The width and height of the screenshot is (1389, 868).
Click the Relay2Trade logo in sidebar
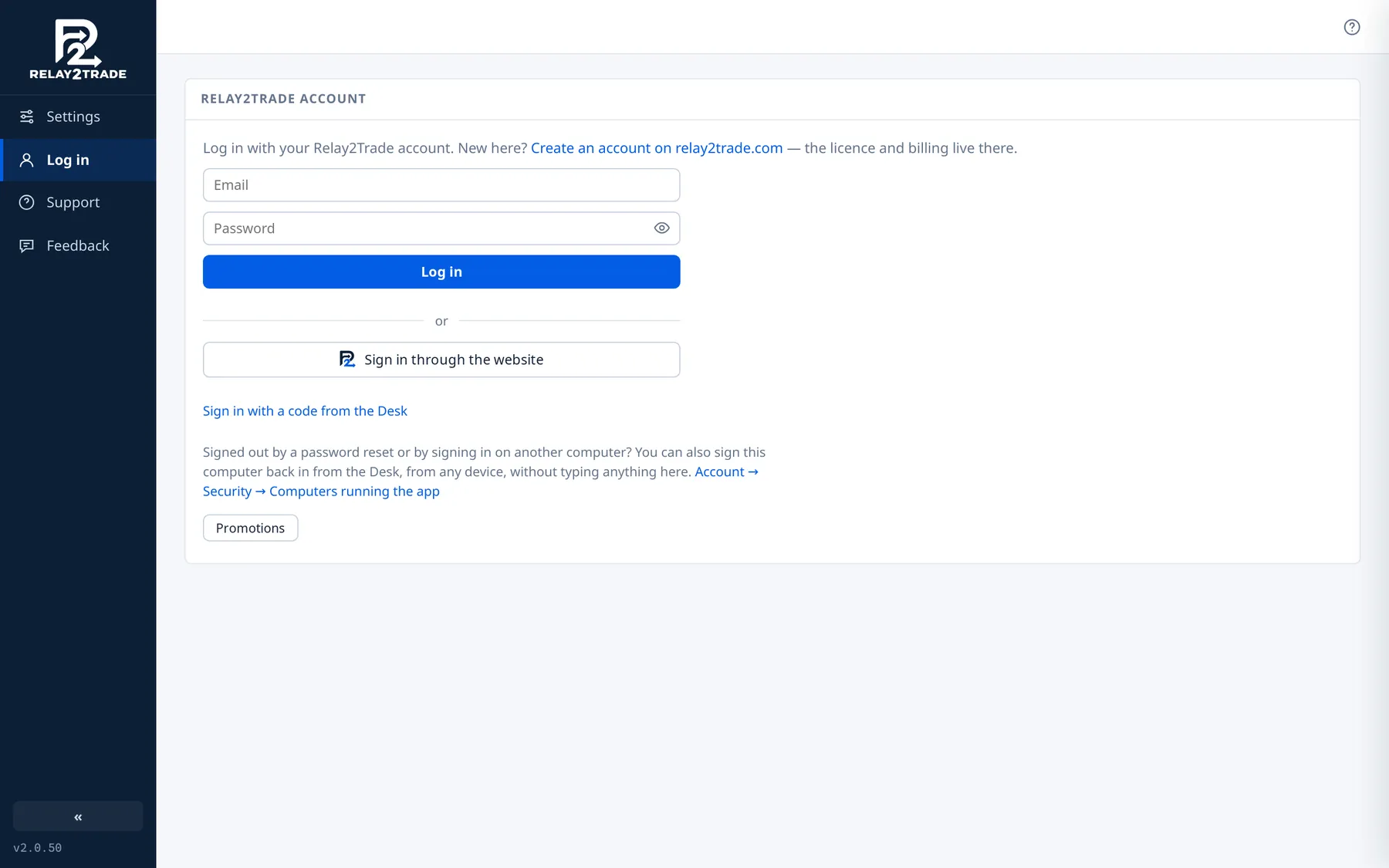[78, 49]
